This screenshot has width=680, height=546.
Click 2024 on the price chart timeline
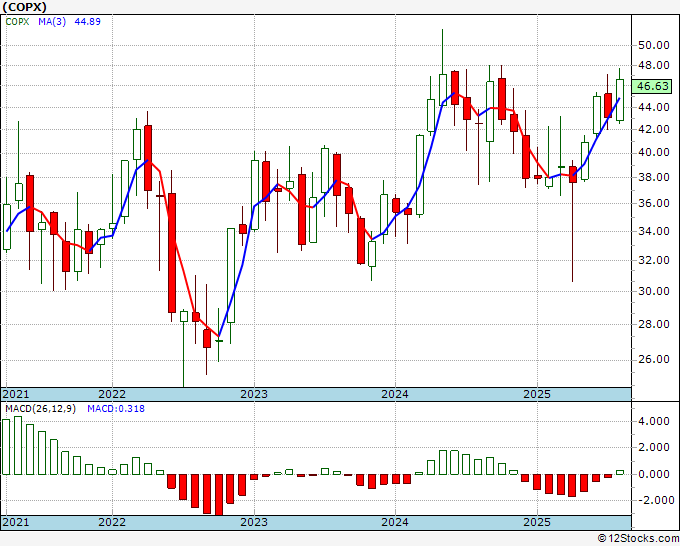coord(395,394)
